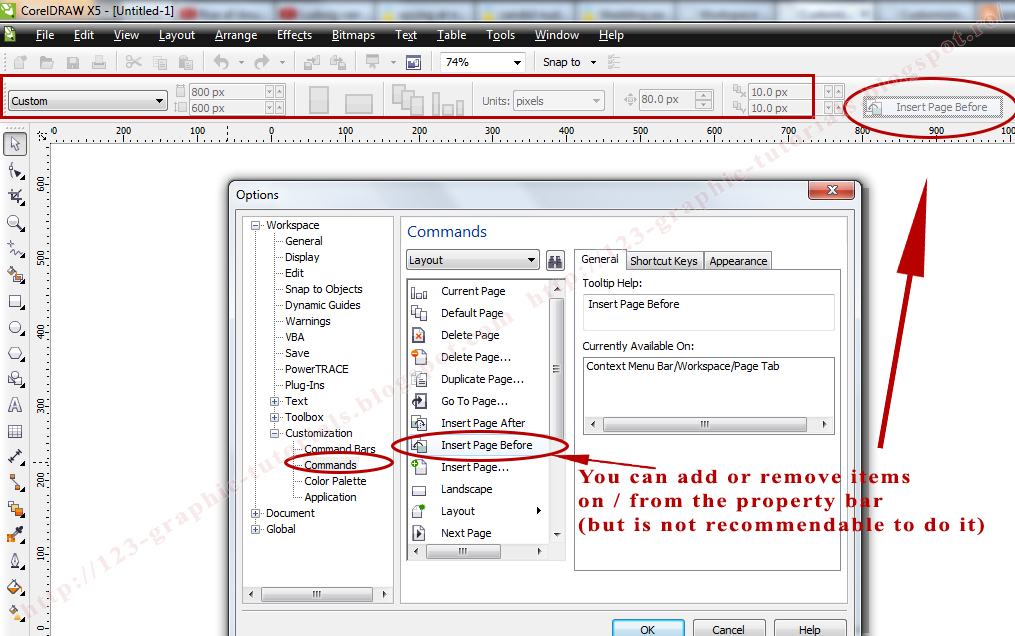Viewport: 1015px width, 636px height.
Task: Select the Shape tool in the toolbox
Action: tap(14, 170)
